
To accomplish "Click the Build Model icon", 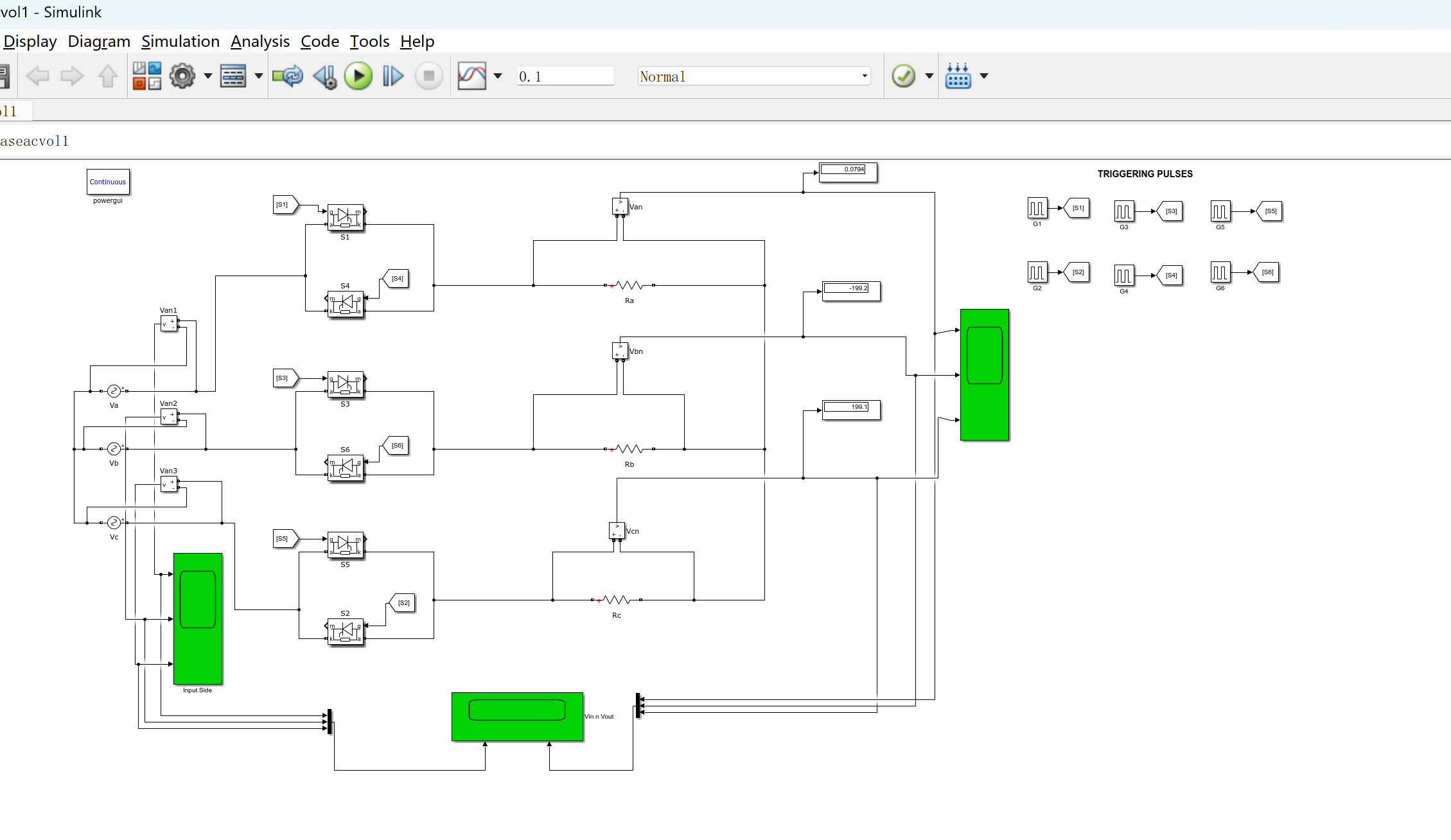I will 958,76.
